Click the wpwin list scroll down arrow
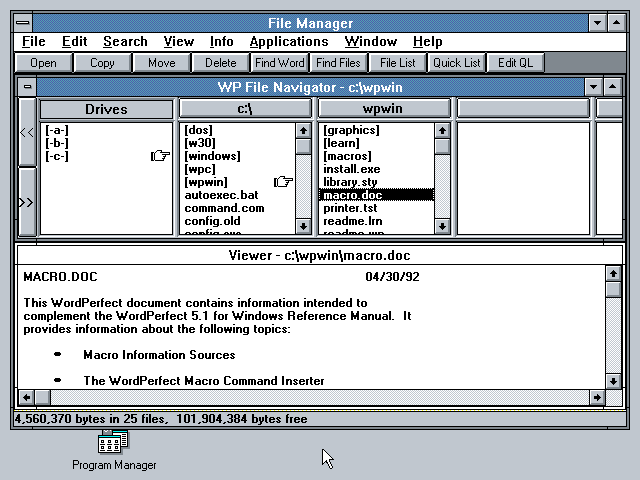This screenshot has width=640, height=480. 442,226
